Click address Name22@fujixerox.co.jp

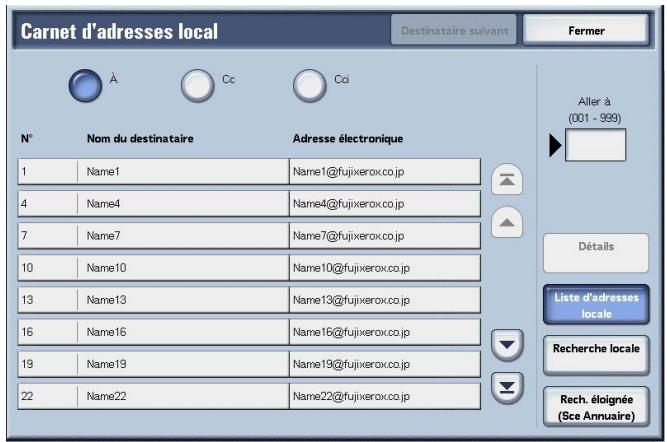click(385, 396)
